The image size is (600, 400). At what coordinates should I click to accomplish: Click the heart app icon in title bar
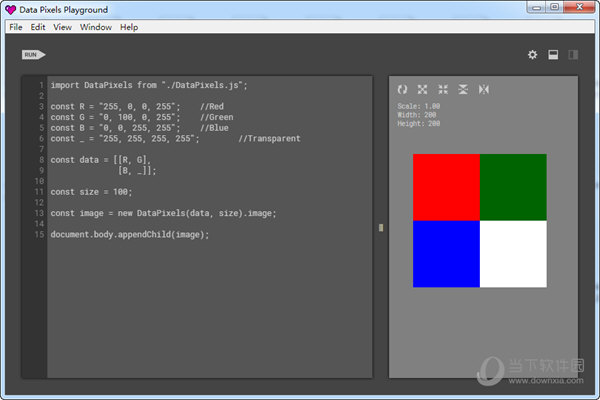pyautogui.click(x=11, y=9)
